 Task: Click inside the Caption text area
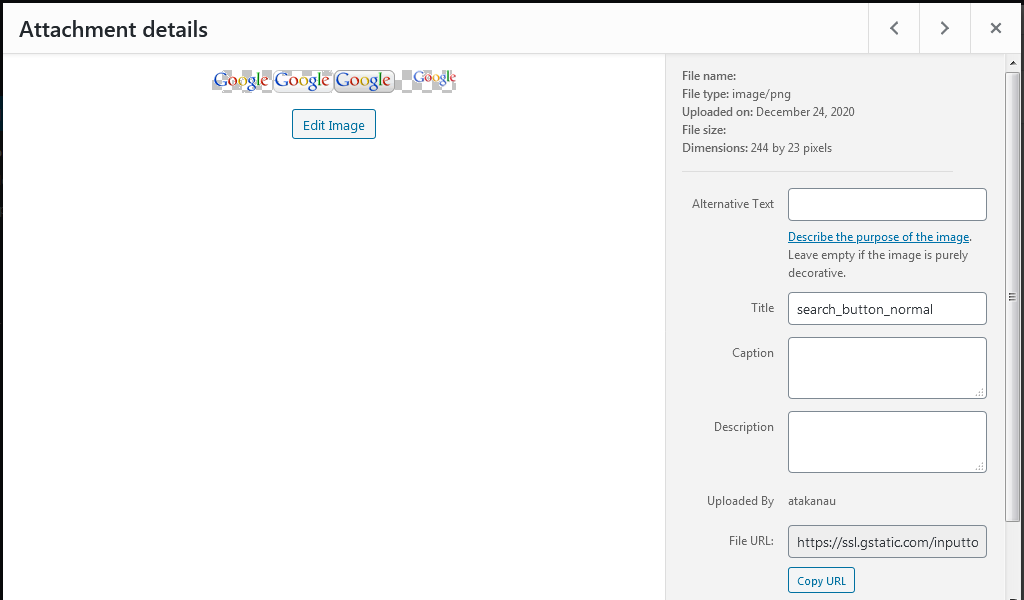click(x=887, y=367)
